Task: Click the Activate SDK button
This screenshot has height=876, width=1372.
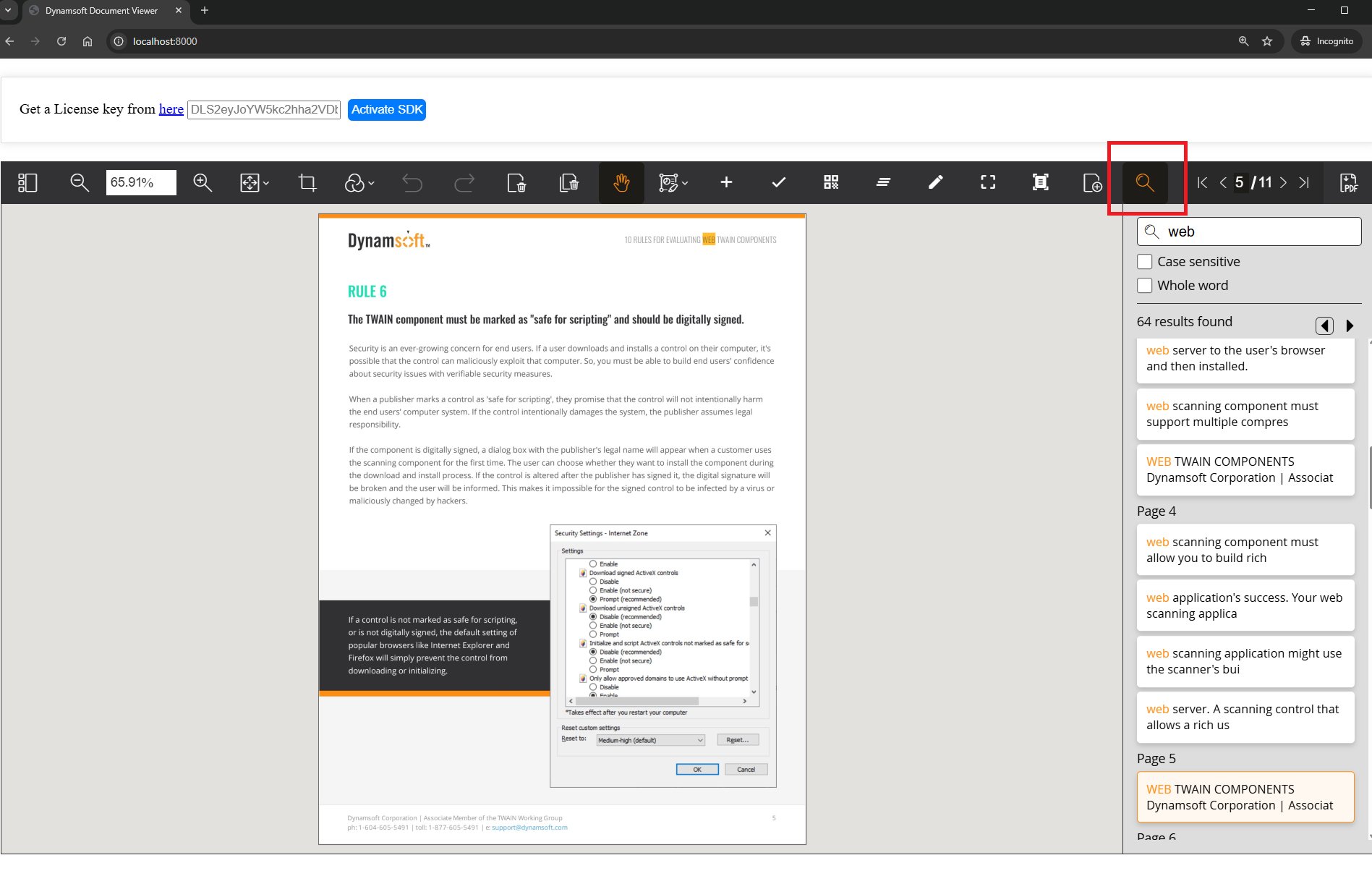Action: pyautogui.click(x=386, y=109)
